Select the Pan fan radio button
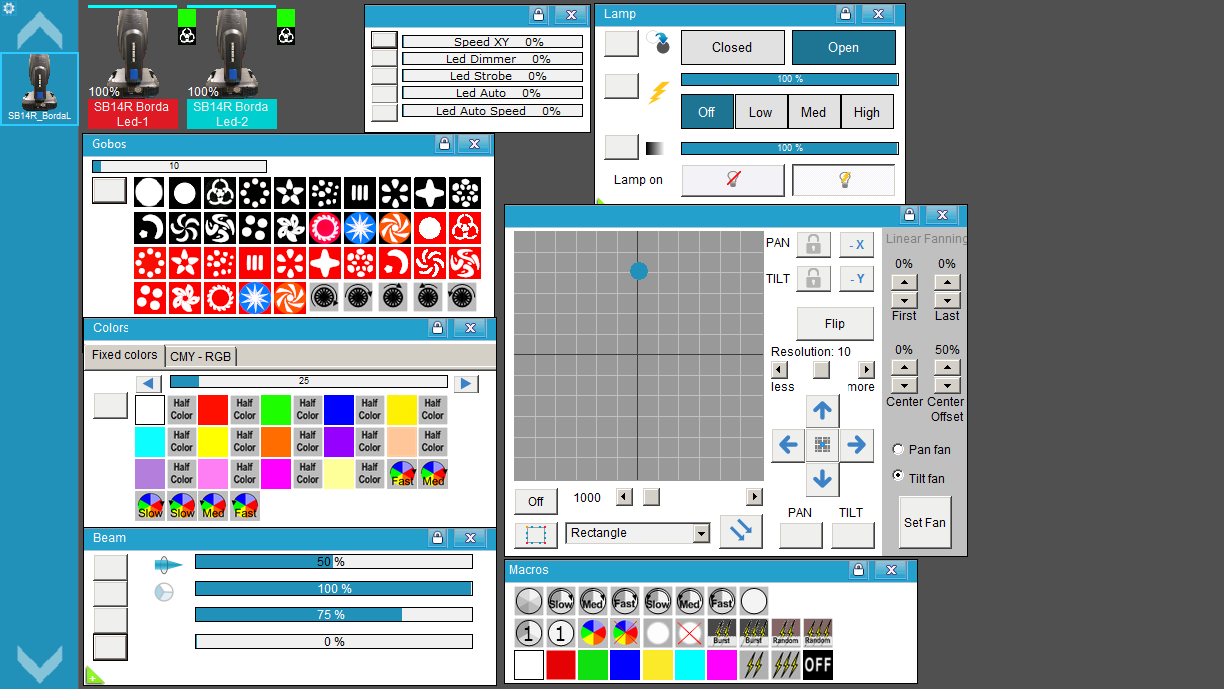Image resolution: width=1224 pixels, height=689 pixels. [x=897, y=450]
